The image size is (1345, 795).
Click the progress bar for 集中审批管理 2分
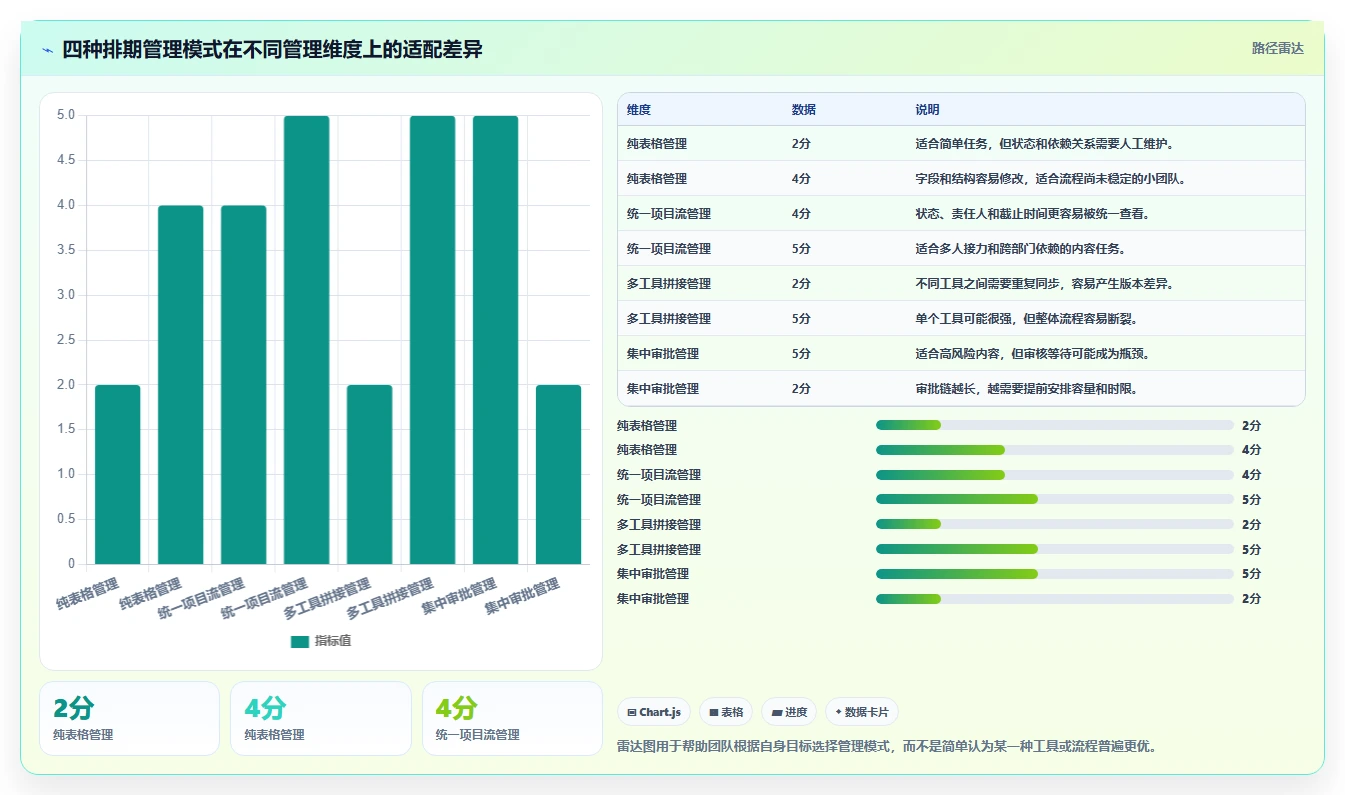pyautogui.click(x=1055, y=599)
